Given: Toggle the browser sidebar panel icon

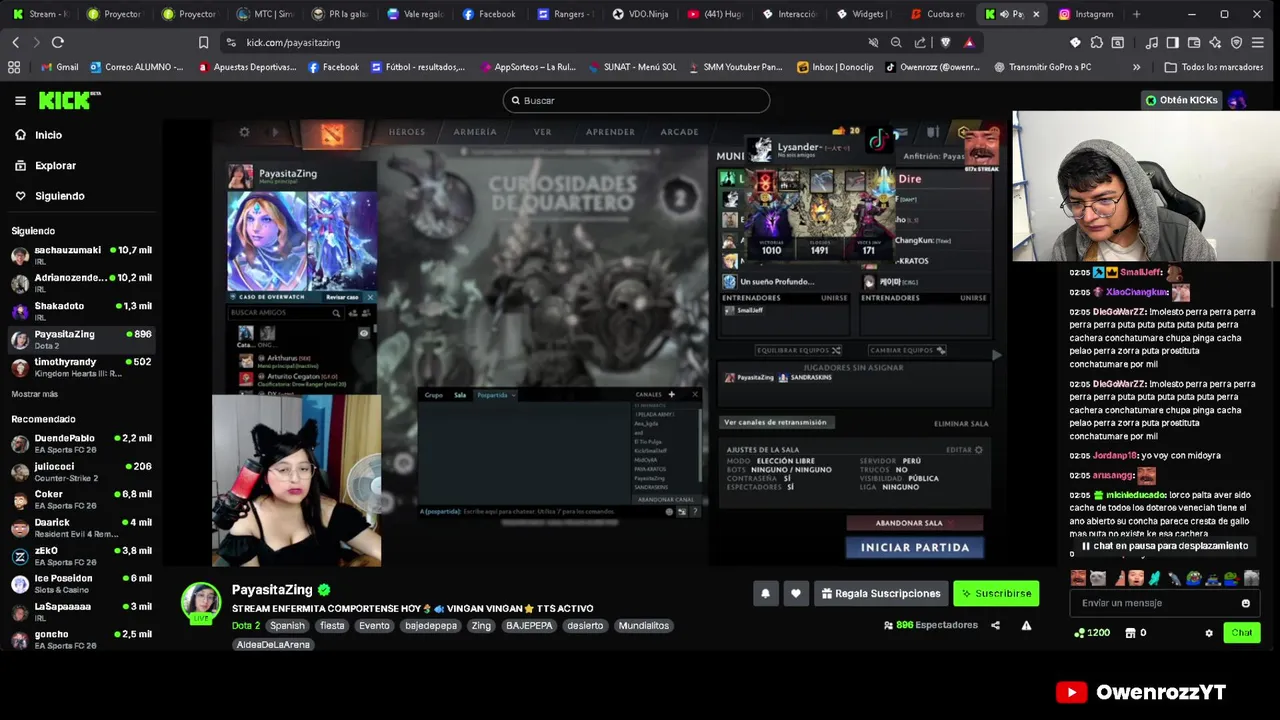Looking at the screenshot, I should [1173, 42].
